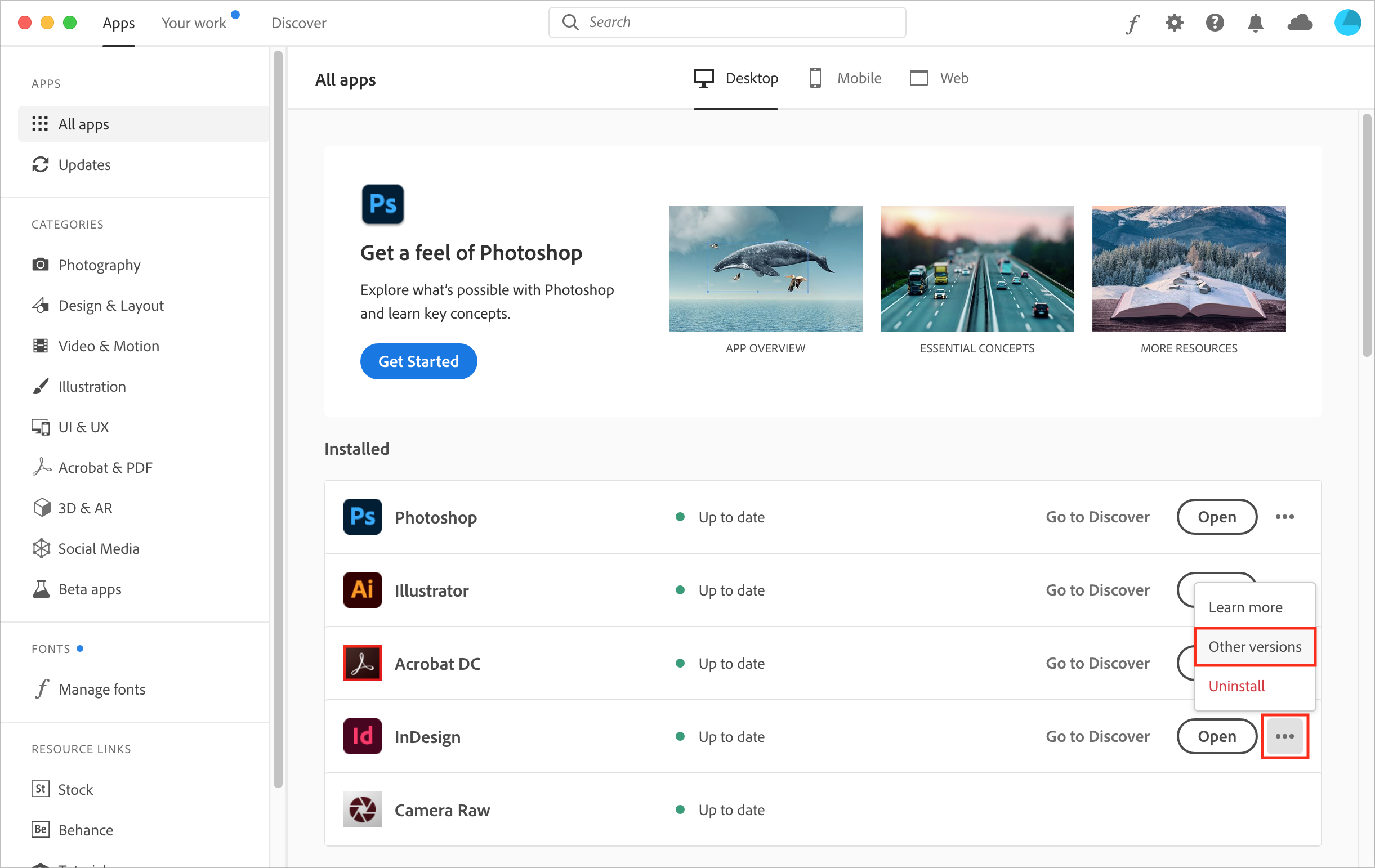The image size is (1375, 868).
Task: Open preferences gear icon
Action: pyautogui.click(x=1174, y=23)
